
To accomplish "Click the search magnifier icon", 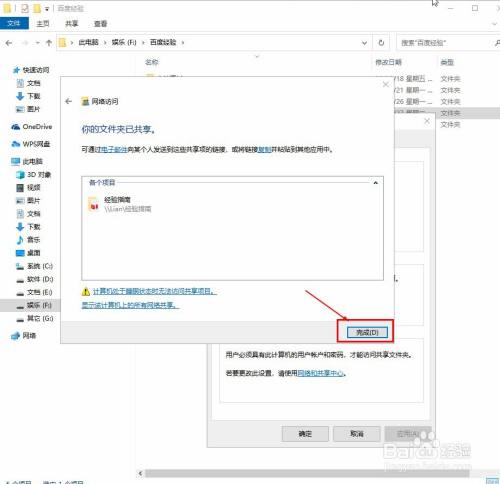I will pyautogui.click(x=497, y=43).
